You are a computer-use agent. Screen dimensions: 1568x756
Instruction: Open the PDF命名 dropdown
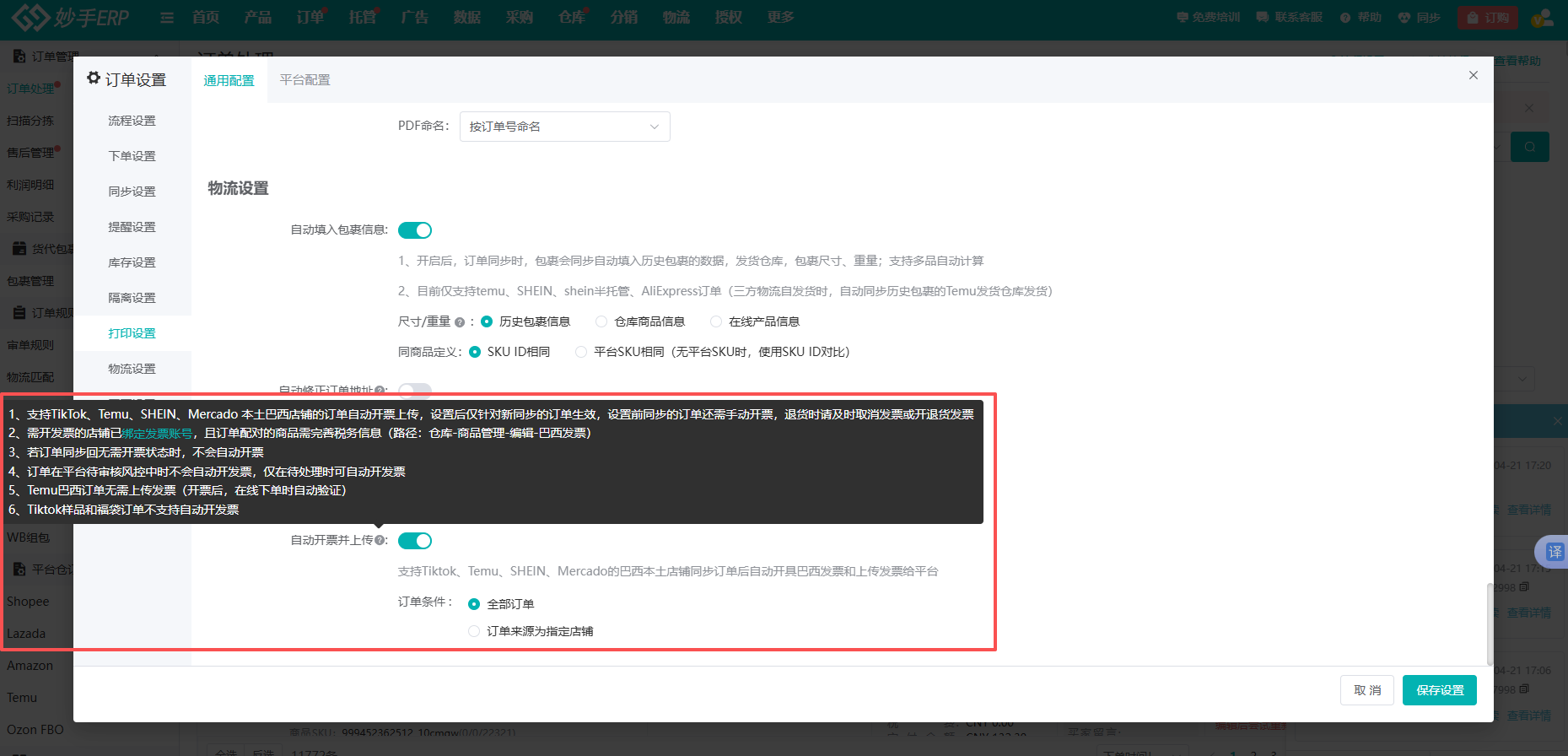click(564, 127)
